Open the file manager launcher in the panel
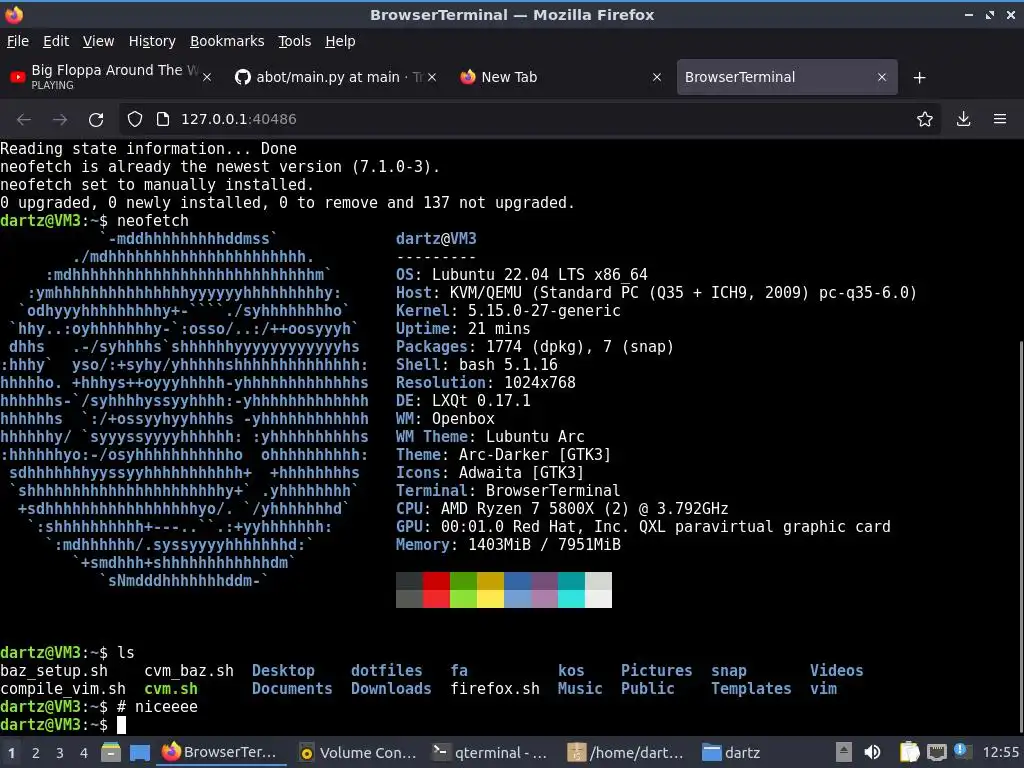 click(x=111, y=752)
